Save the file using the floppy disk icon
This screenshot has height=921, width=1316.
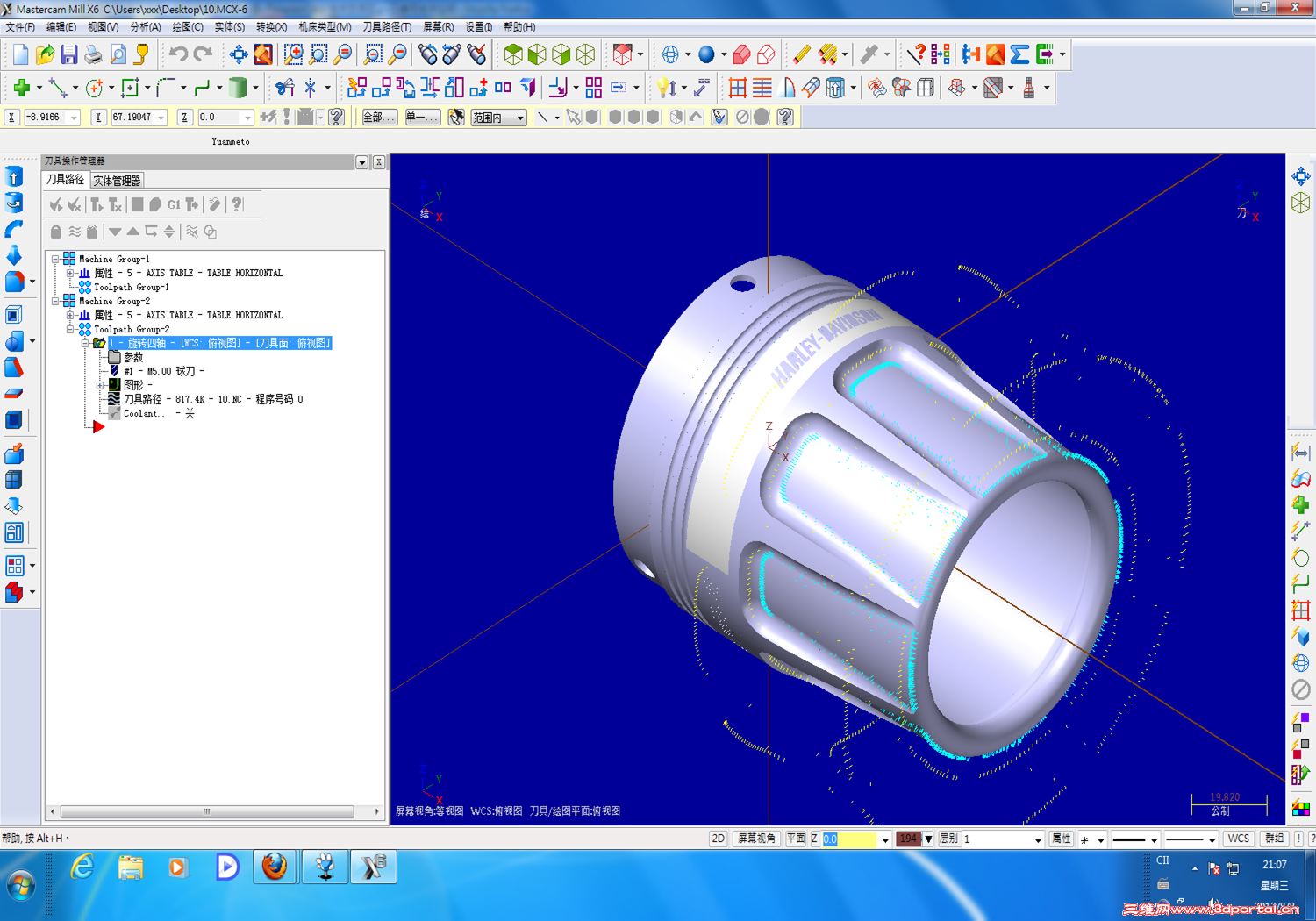[68, 54]
